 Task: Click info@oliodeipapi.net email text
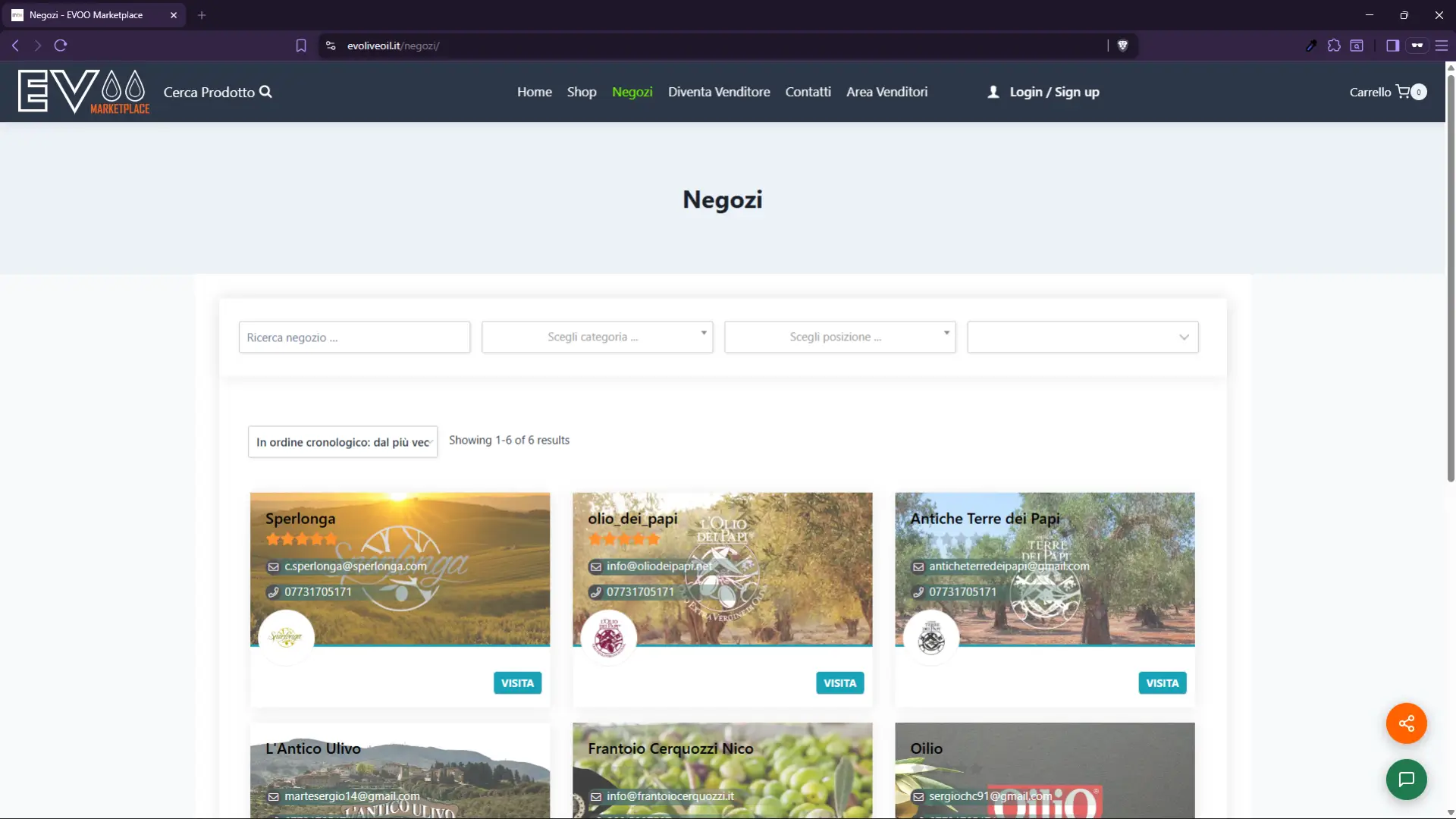pyautogui.click(x=659, y=566)
